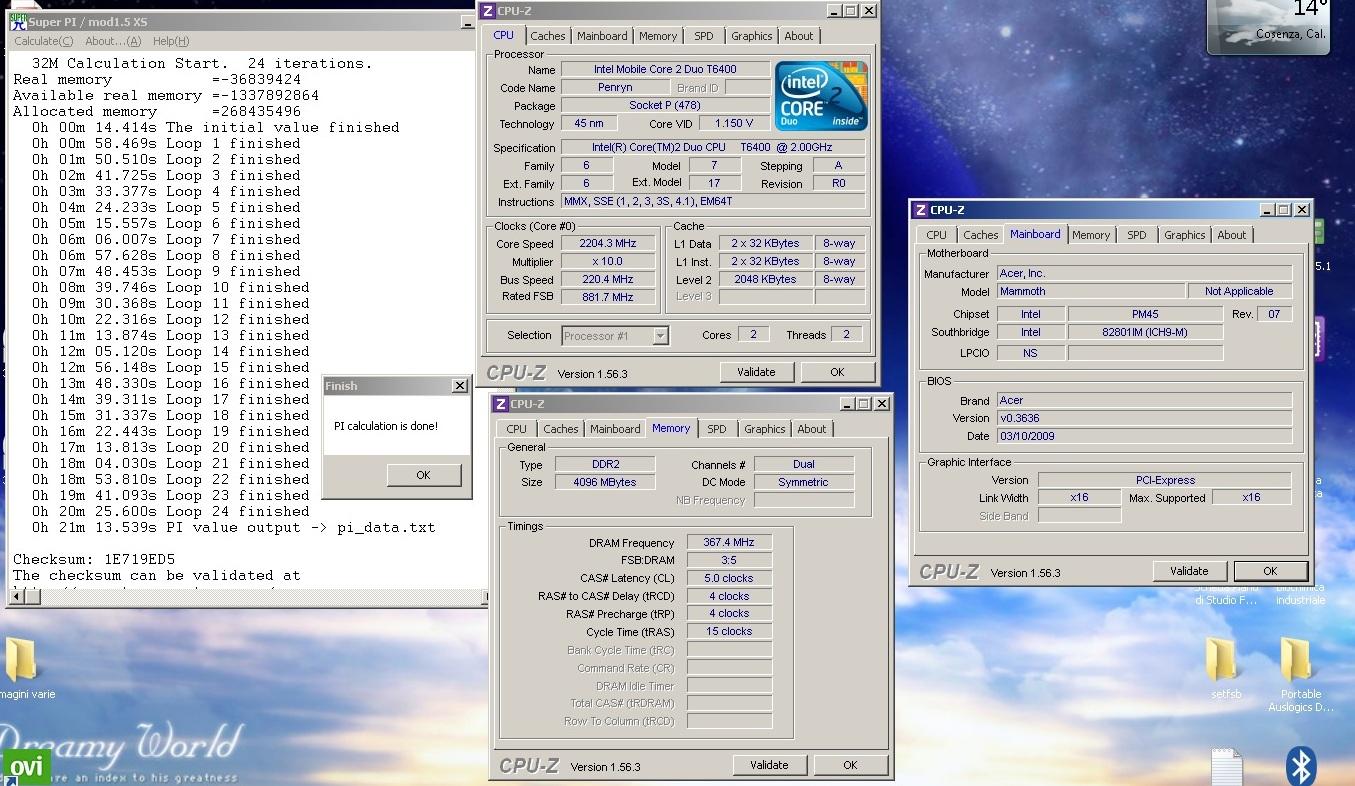Switch to Caches tab in the CPU-Z Mainboard window
The height and width of the screenshot is (786, 1355).
coord(980,235)
